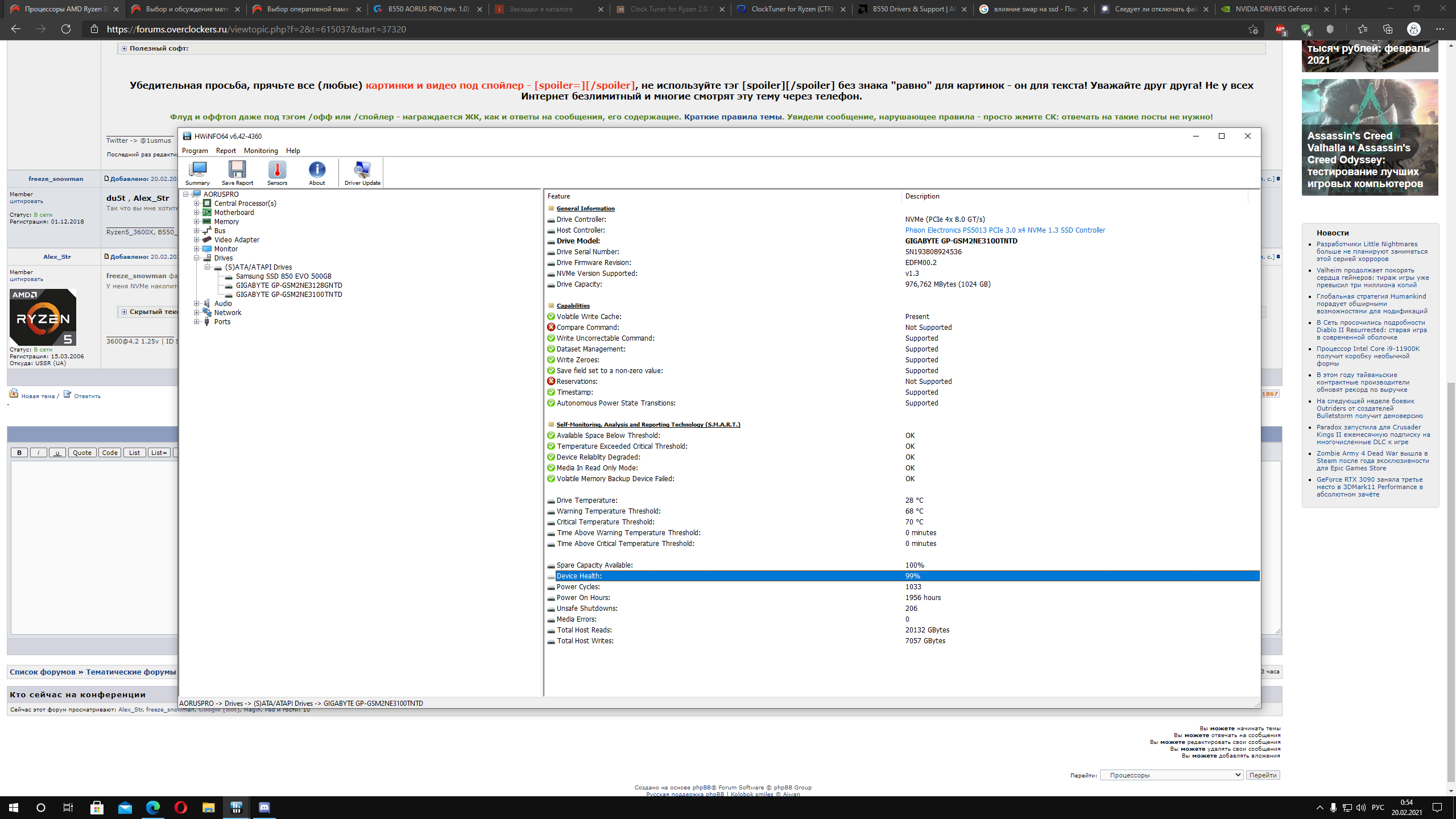This screenshot has height=819, width=1456.
Task: Expand the Central Processor(s) tree node
Action: click(x=197, y=204)
